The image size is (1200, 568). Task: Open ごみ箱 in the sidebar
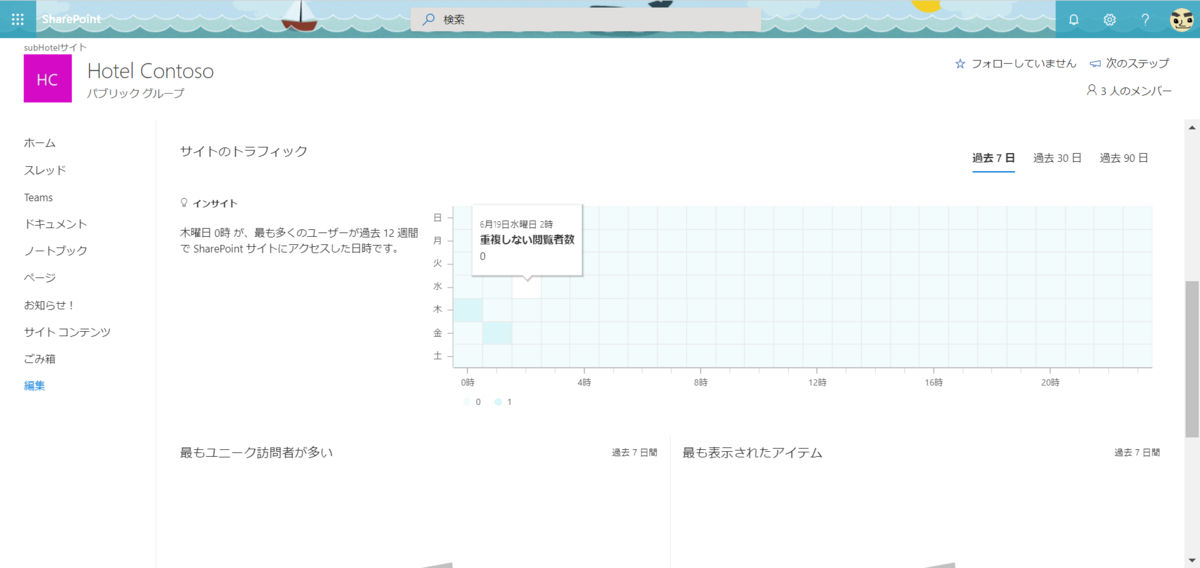(x=40, y=358)
